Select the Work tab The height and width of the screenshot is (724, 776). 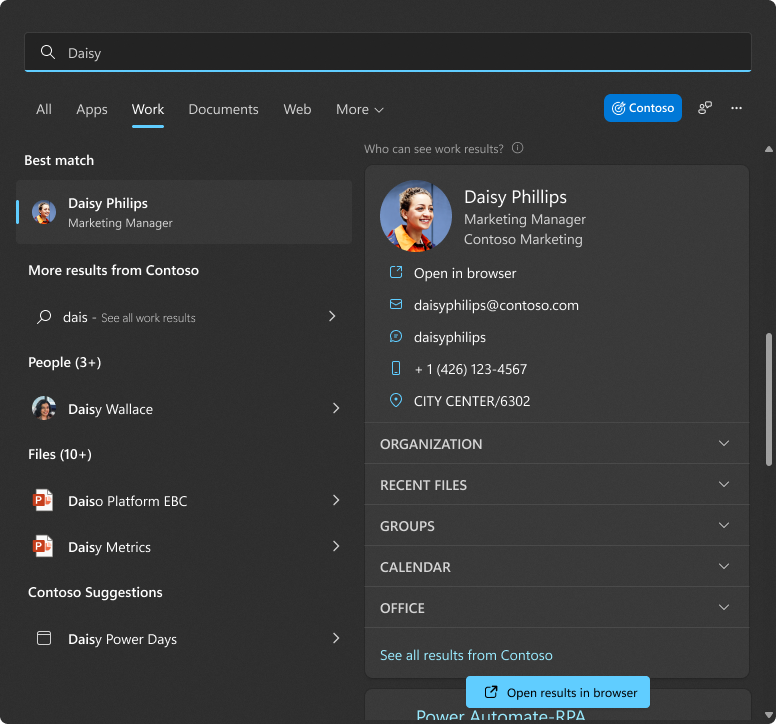(147, 109)
